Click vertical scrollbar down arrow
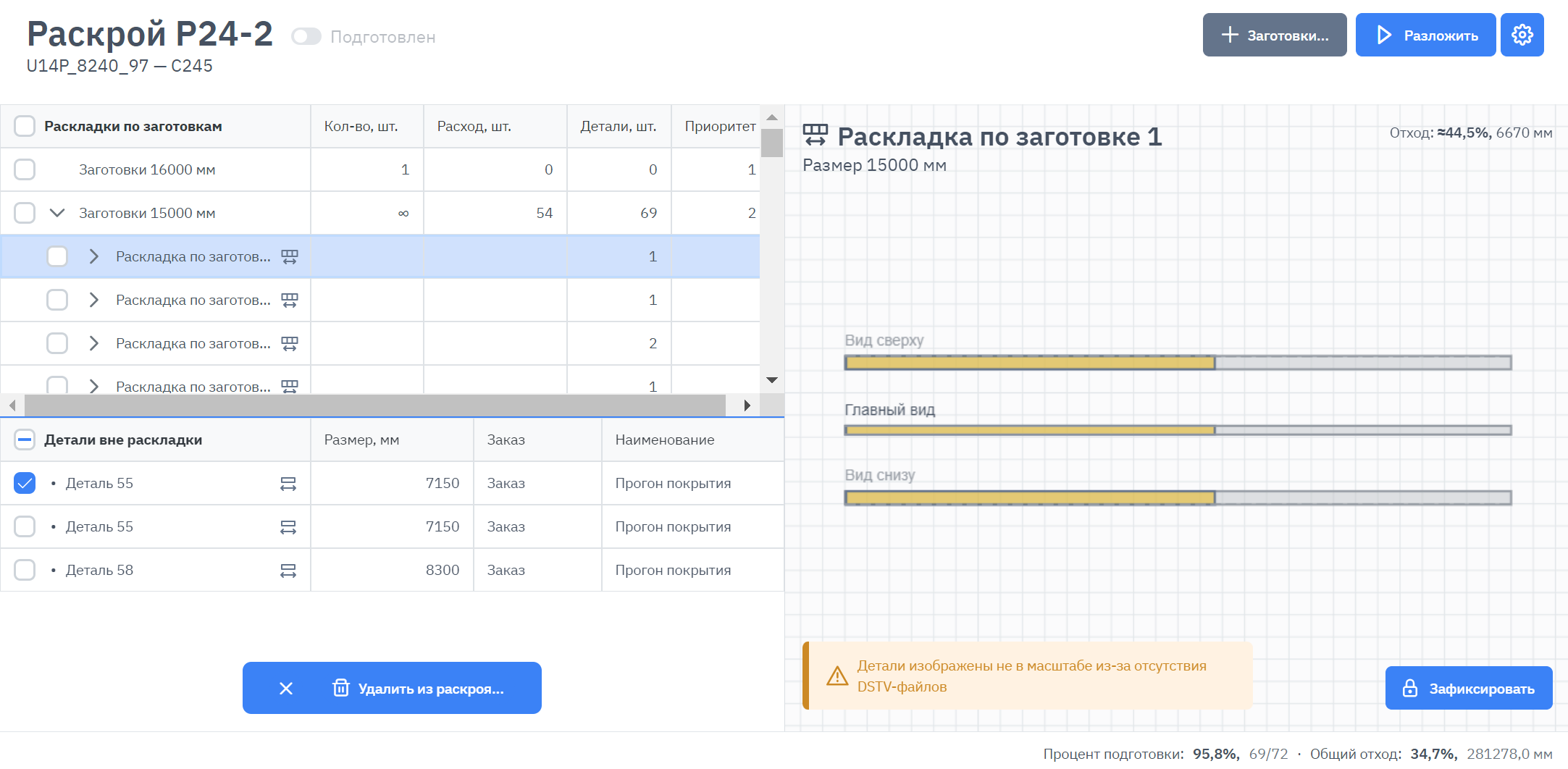Viewport: 1568px width, 769px height. [x=772, y=380]
